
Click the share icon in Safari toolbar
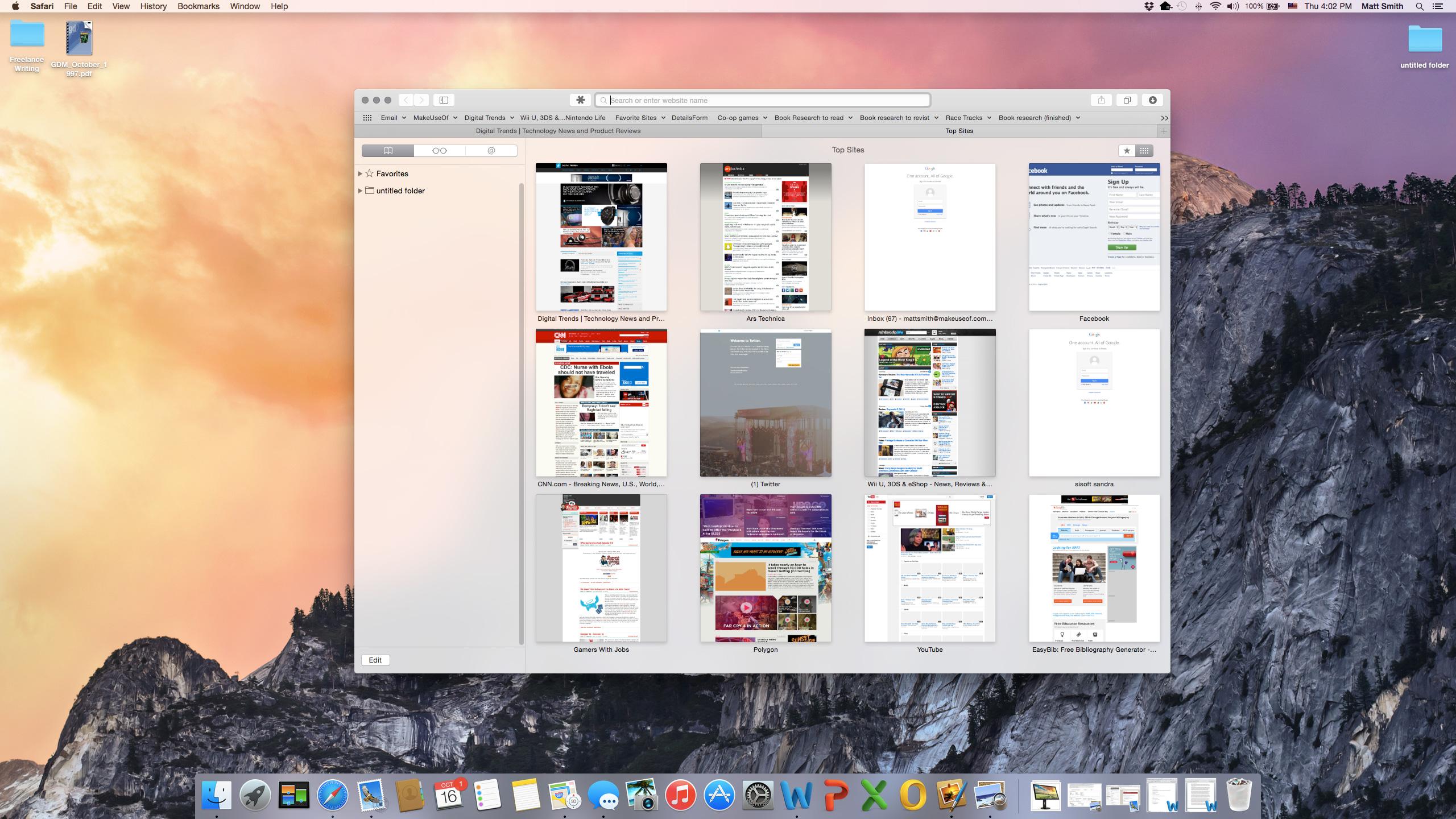1100,100
